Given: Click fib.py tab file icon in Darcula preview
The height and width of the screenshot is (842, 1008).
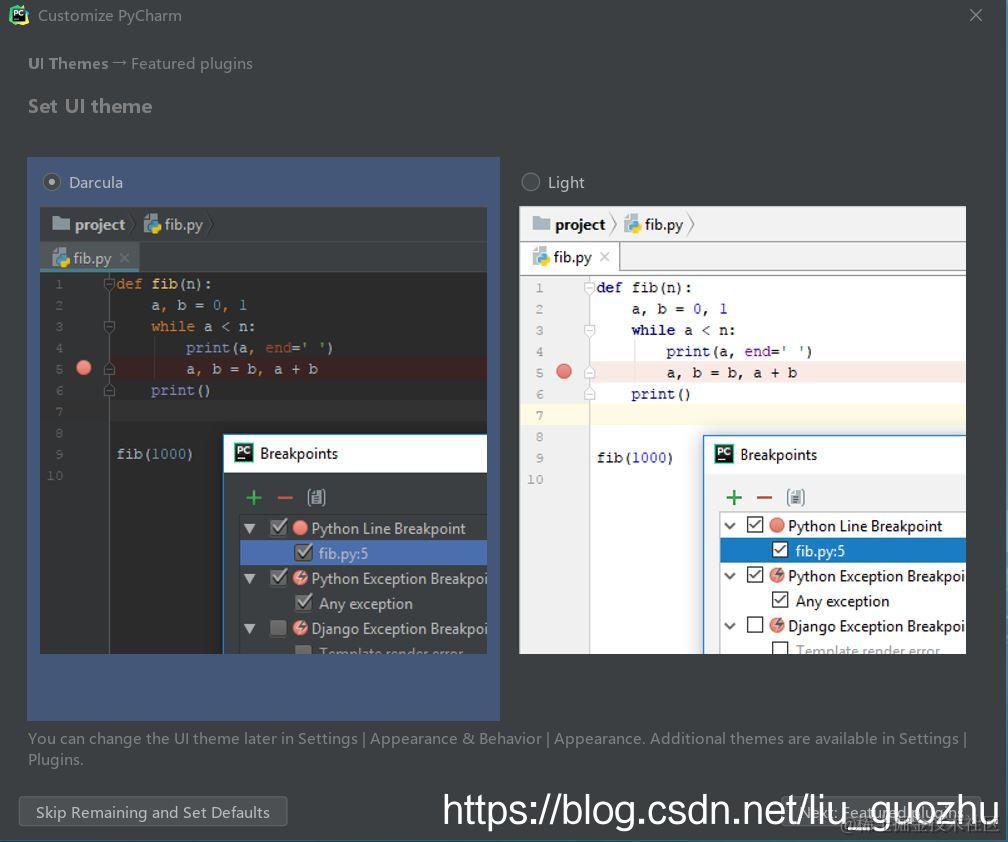Looking at the screenshot, I should tap(61, 258).
